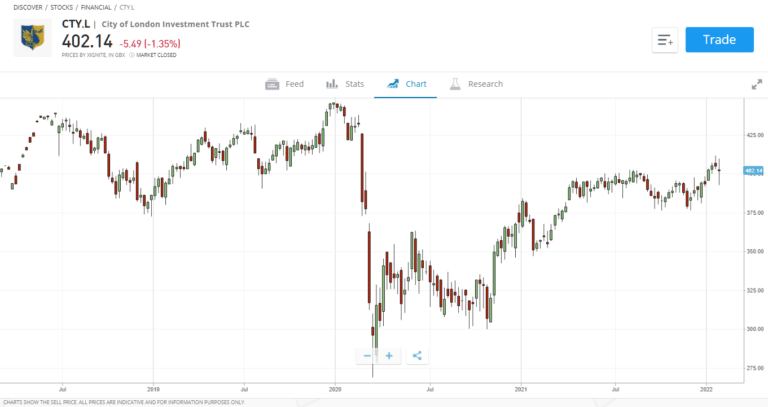Screen dimensions: 768x407
Task: Click the City of London Trust logo
Action: (32, 37)
